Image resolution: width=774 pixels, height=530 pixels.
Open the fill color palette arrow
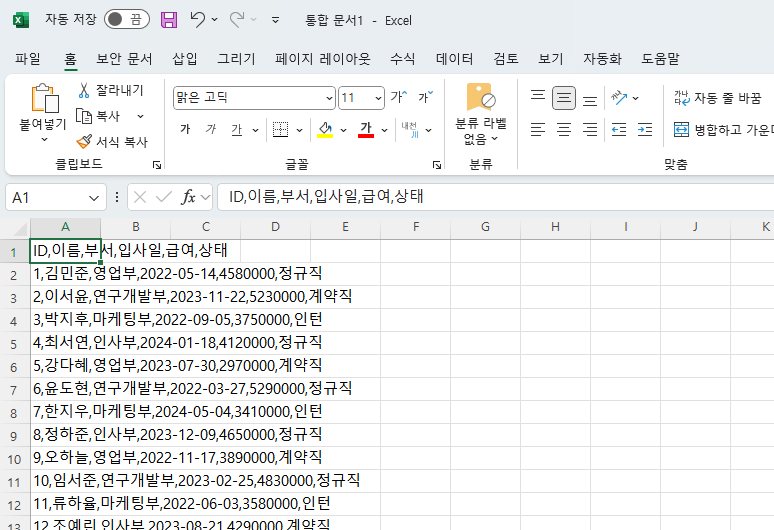pos(344,130)
